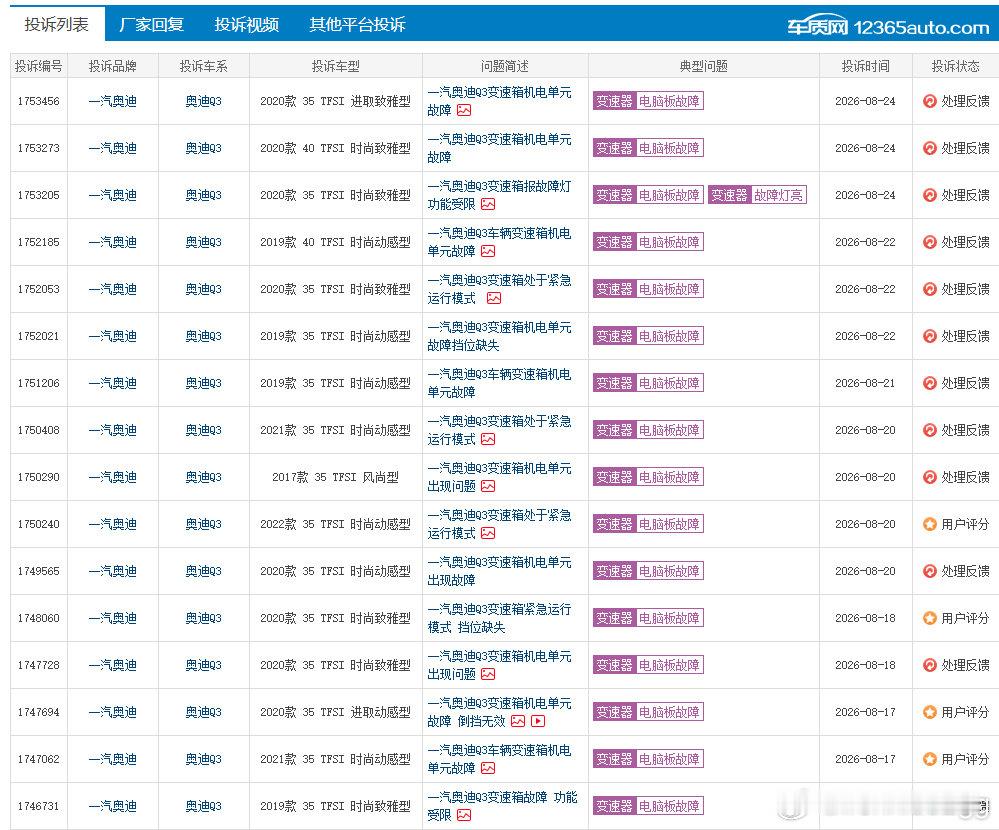Screen dimensions: 999x830
Task: Select complaint number 1753205
Action: click(x=38, y=195)
